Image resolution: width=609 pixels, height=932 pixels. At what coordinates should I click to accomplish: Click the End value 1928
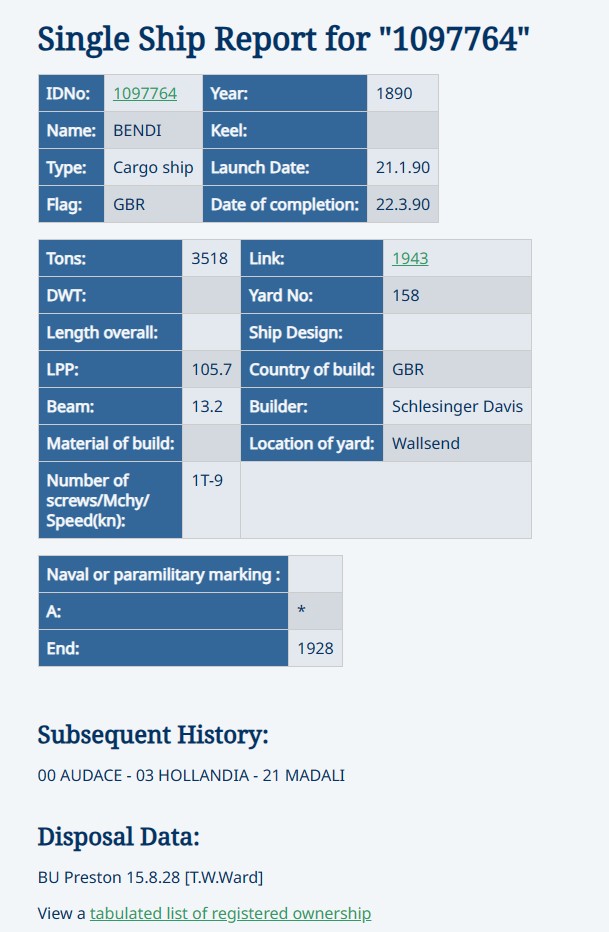pos(315,648)
